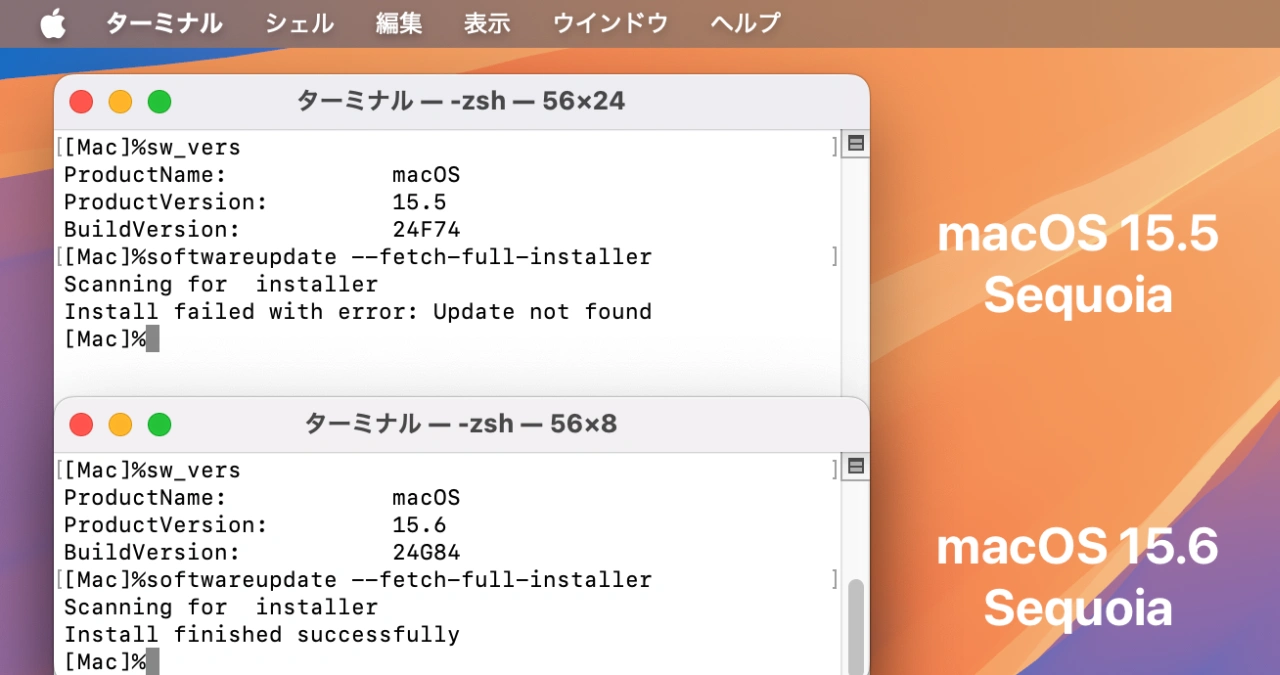This screenshot has width=1280, height=675.
Task: Click the Install finished successfully output line
Action: tap(262, 634)
